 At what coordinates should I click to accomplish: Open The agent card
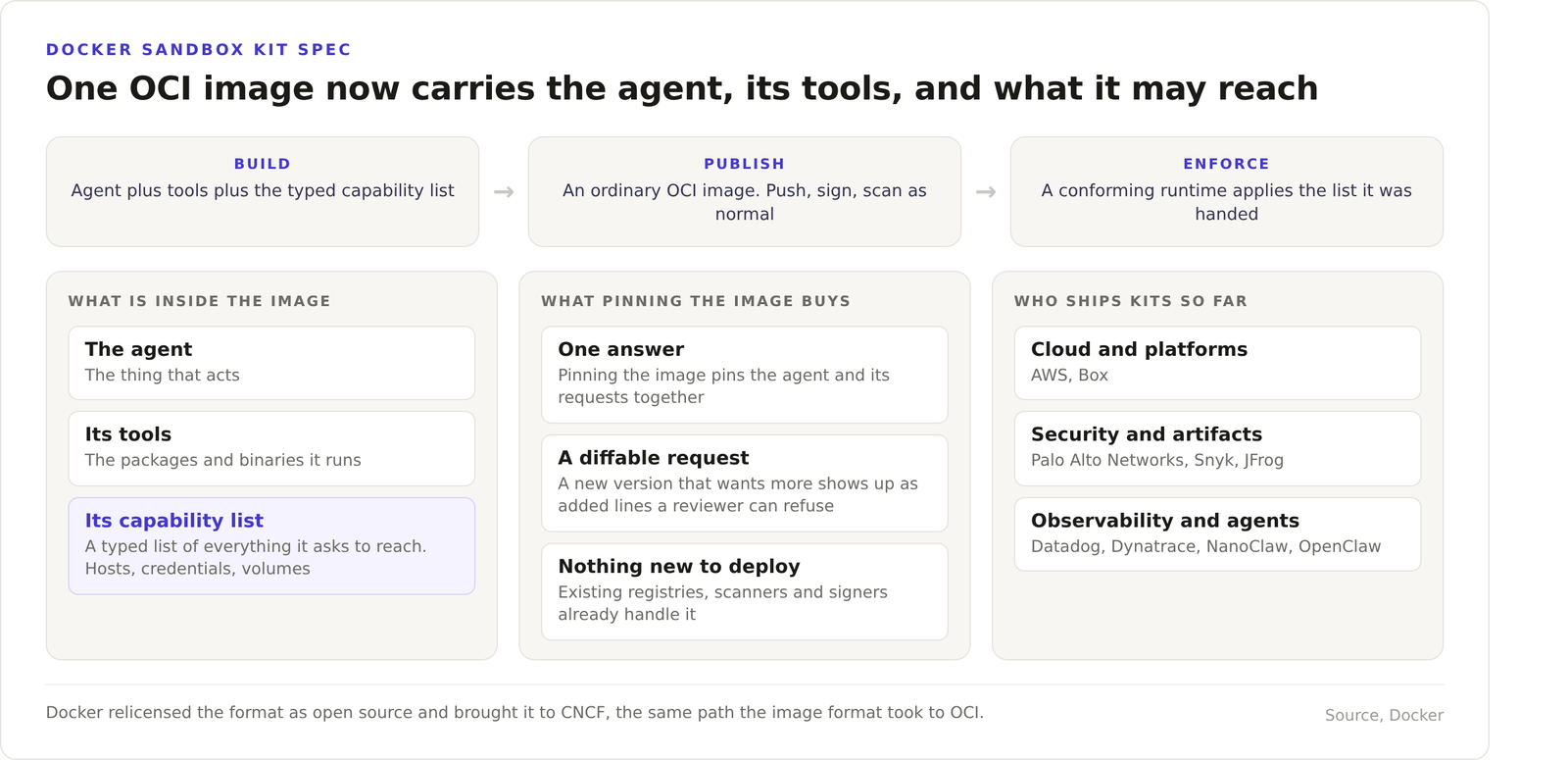click(x=271, y=363)
